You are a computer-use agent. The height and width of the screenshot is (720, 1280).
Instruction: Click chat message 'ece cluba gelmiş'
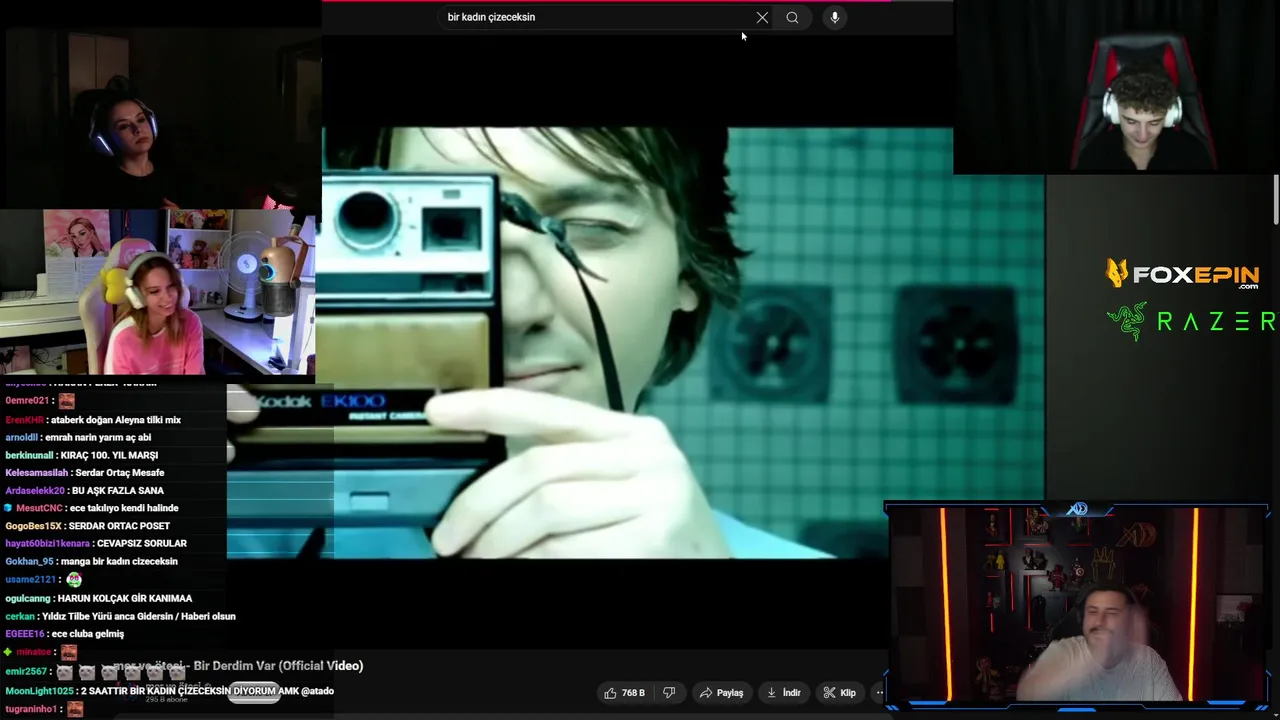point(87,634)
